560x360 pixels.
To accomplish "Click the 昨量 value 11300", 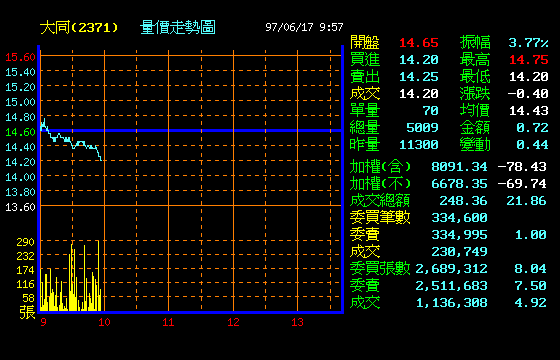I will 419,145.
